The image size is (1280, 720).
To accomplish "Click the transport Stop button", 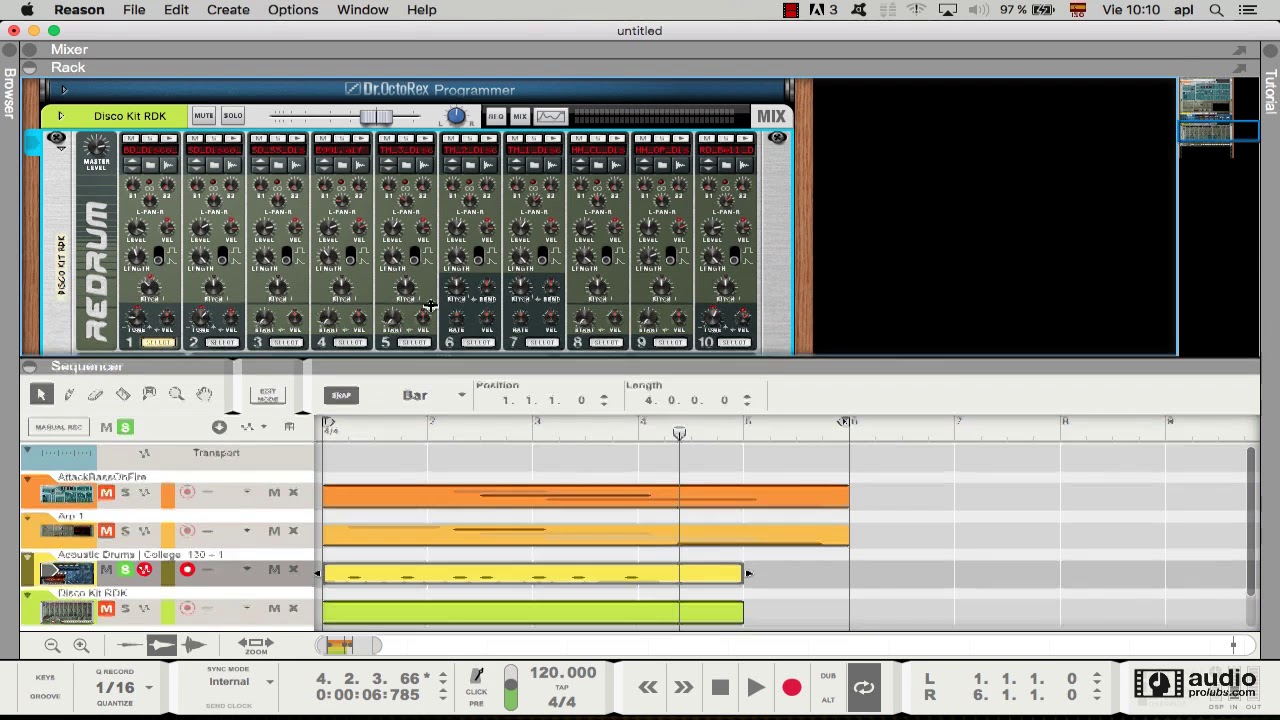I will (720, 688).
